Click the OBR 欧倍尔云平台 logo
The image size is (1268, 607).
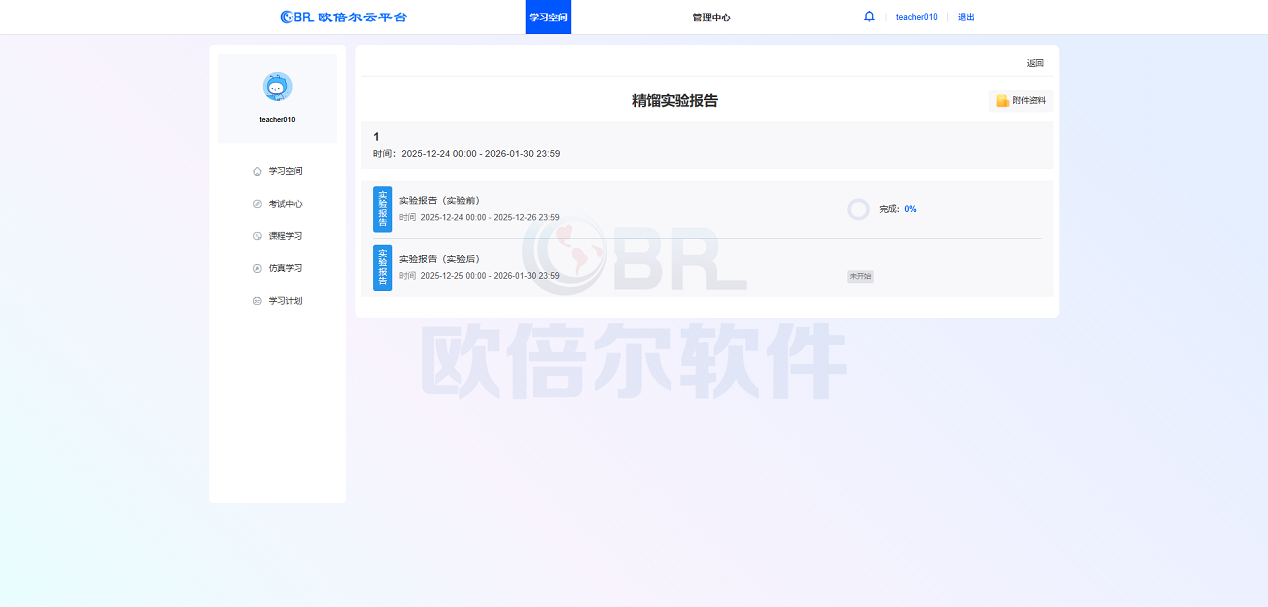(344, 17)
